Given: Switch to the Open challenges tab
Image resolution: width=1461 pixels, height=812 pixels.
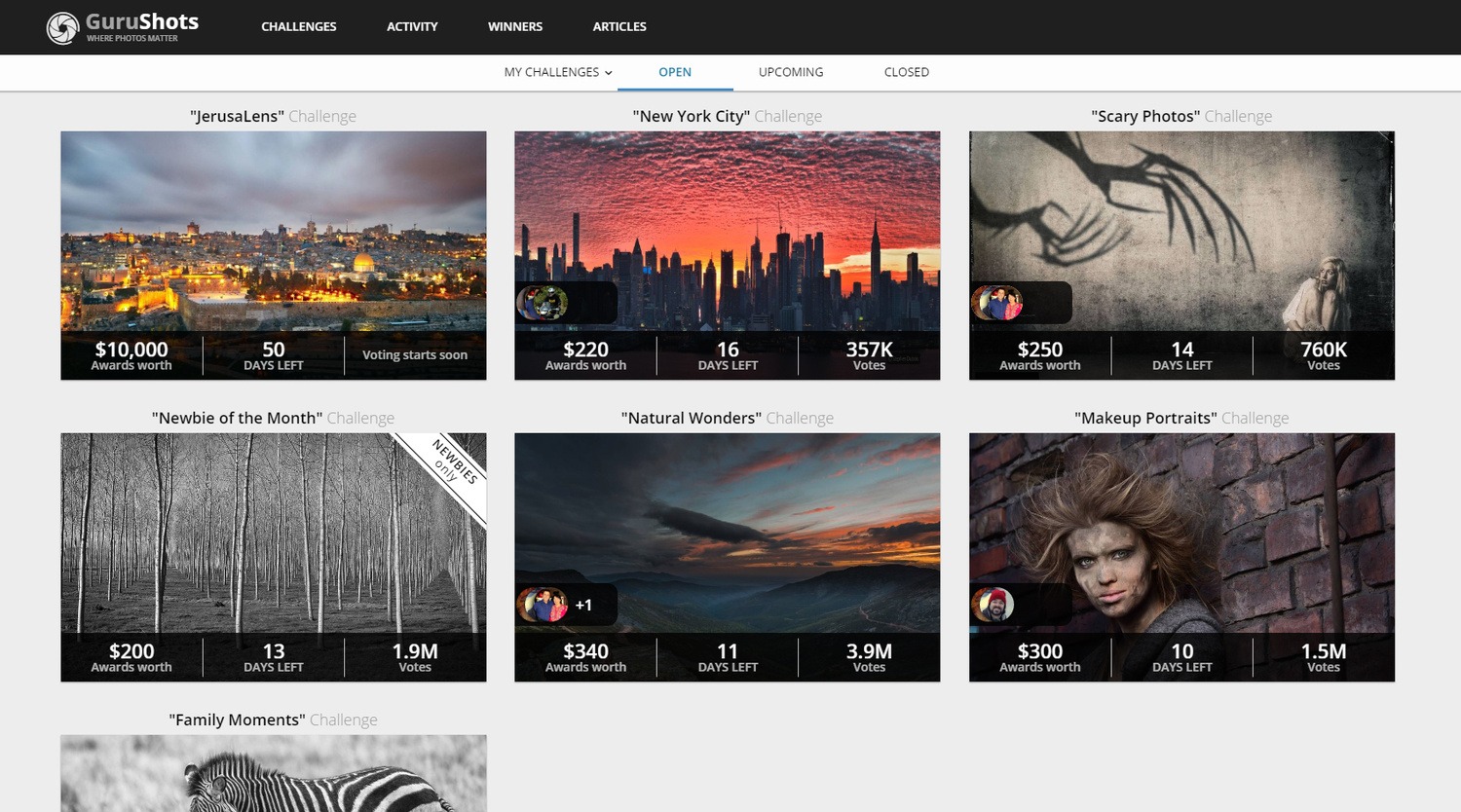Looking at the screenshot, I should [x=674, y=72].
